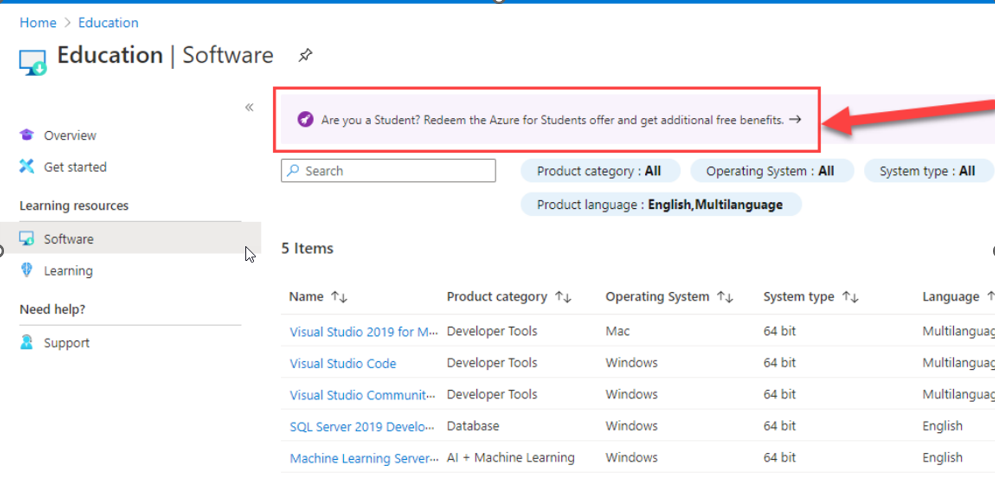Viewport: 995px width, 497px height.
Task: Open Visual Studio 2019 for Mac link
Action: 364,332
